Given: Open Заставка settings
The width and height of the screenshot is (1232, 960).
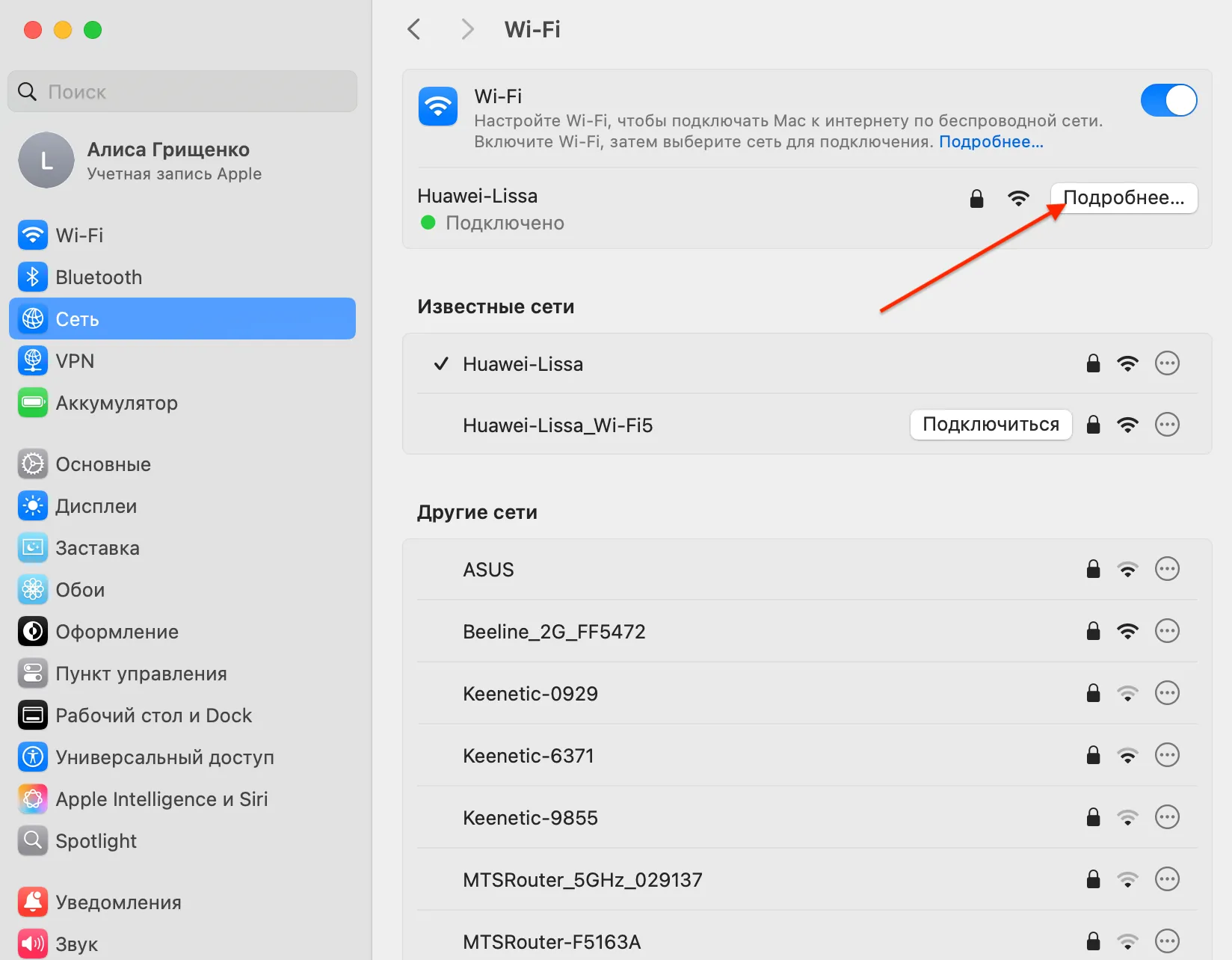Looking at the screenshot, I should pos(182,548).
